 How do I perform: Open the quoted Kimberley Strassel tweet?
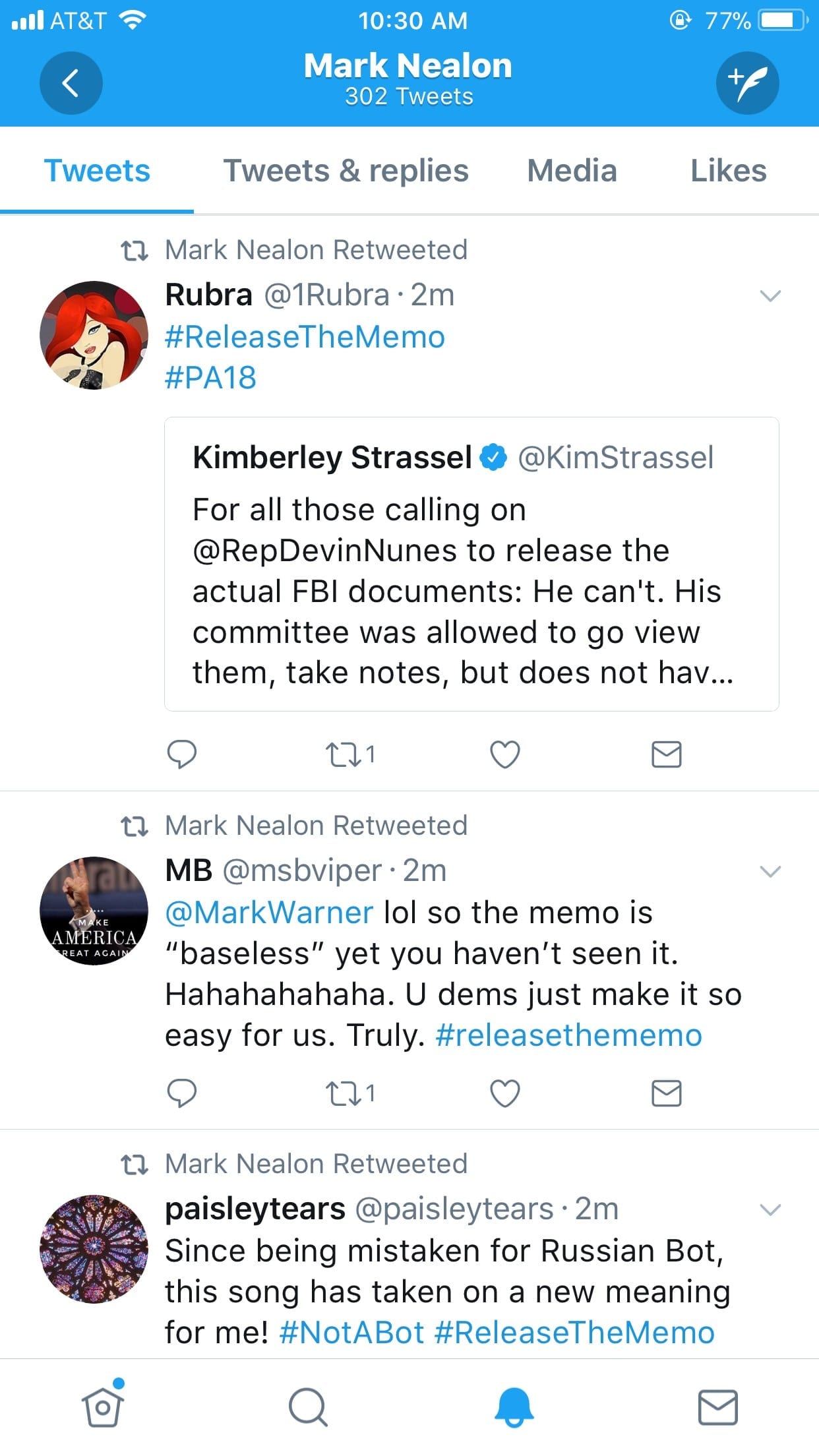[x=471, y=564]
